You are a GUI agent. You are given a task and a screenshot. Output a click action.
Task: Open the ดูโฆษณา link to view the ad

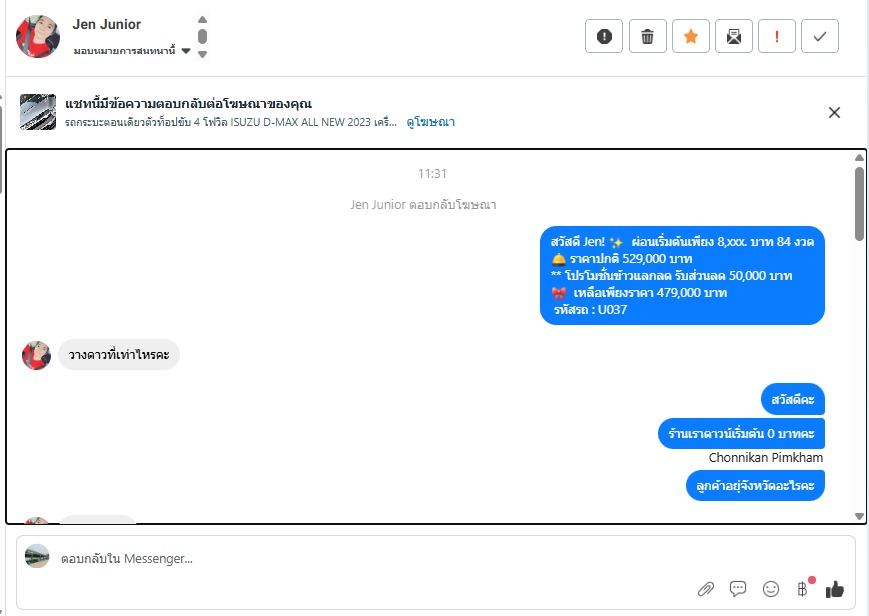431,122
